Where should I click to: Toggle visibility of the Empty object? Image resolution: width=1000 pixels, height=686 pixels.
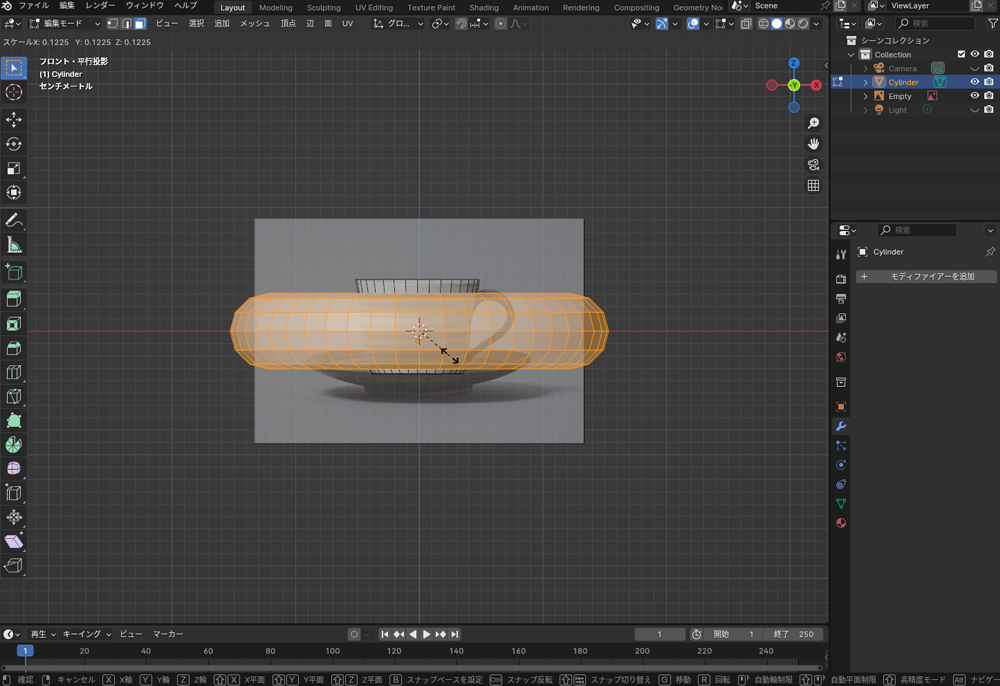point(975,96)
